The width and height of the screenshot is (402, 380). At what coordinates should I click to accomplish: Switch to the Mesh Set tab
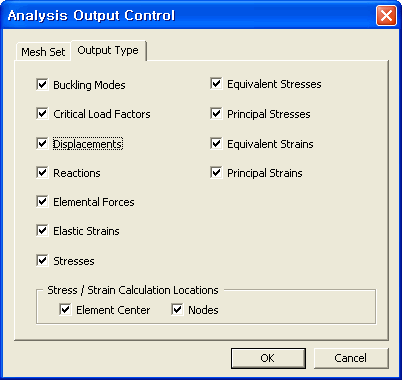[43, 52]
